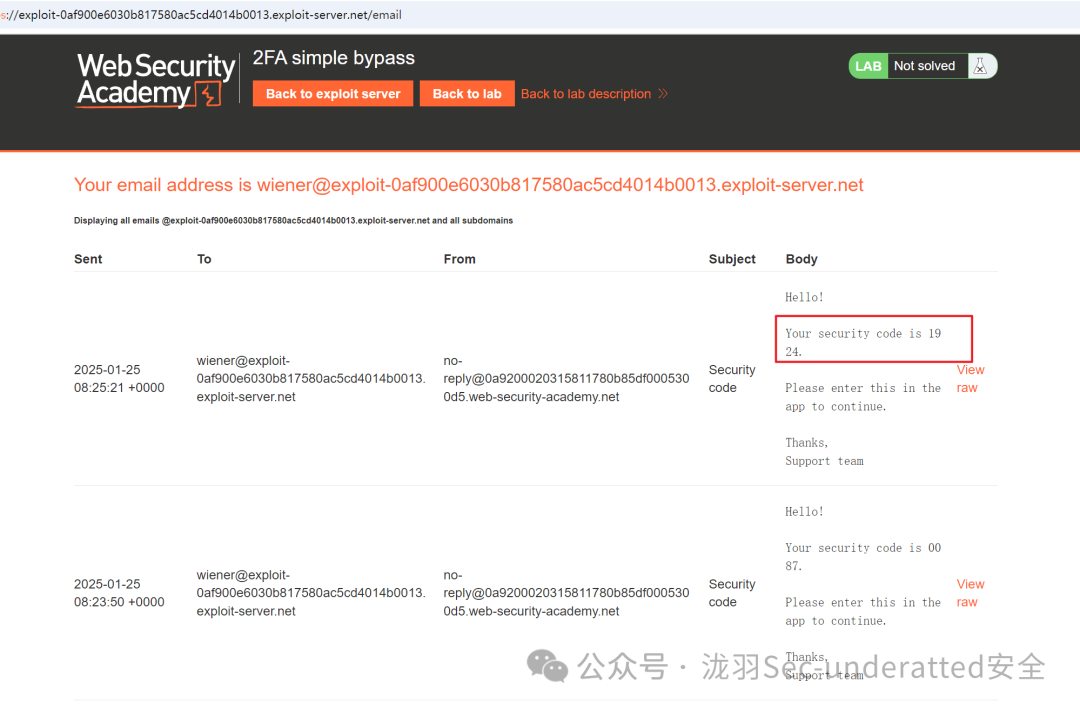Viewport: 1080px width, 710px height.
Task: Click the lab flask icon
Action: click(x=981, y=66)
